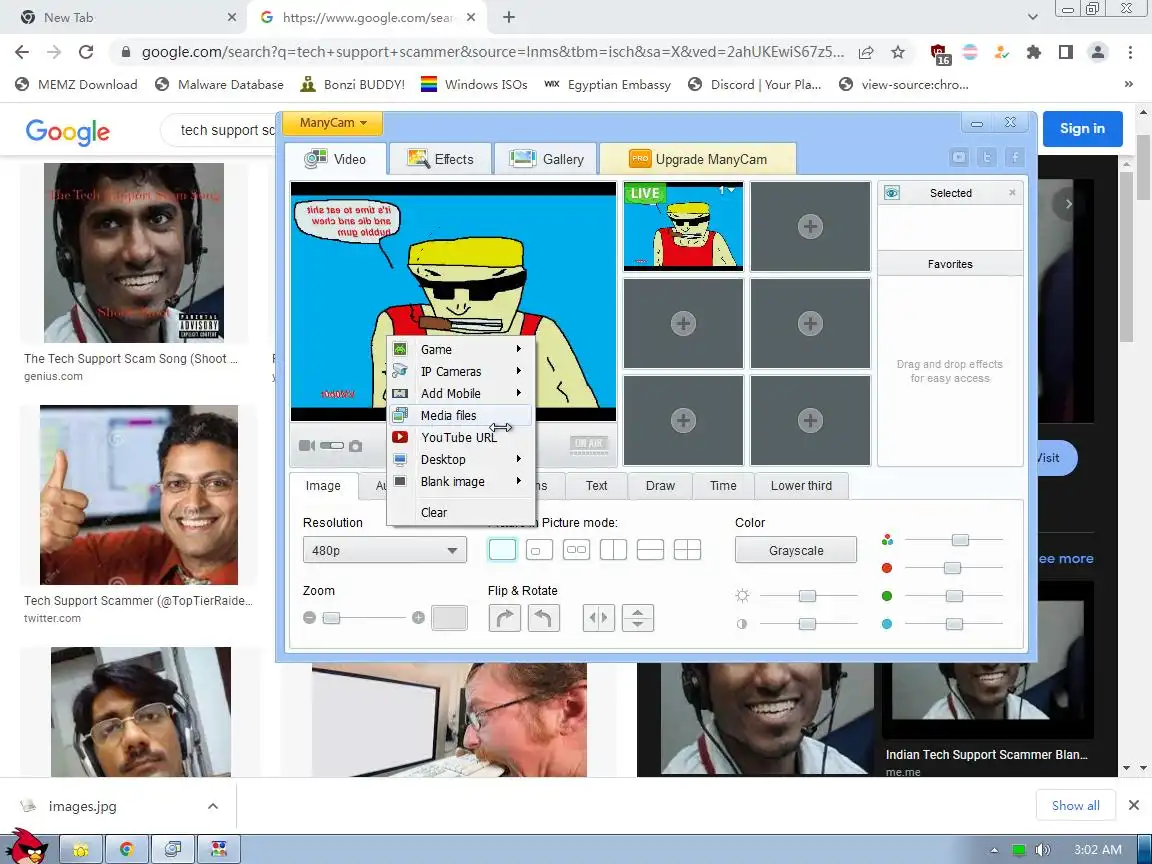Close the Selected effects panel

pos(1012,192)
